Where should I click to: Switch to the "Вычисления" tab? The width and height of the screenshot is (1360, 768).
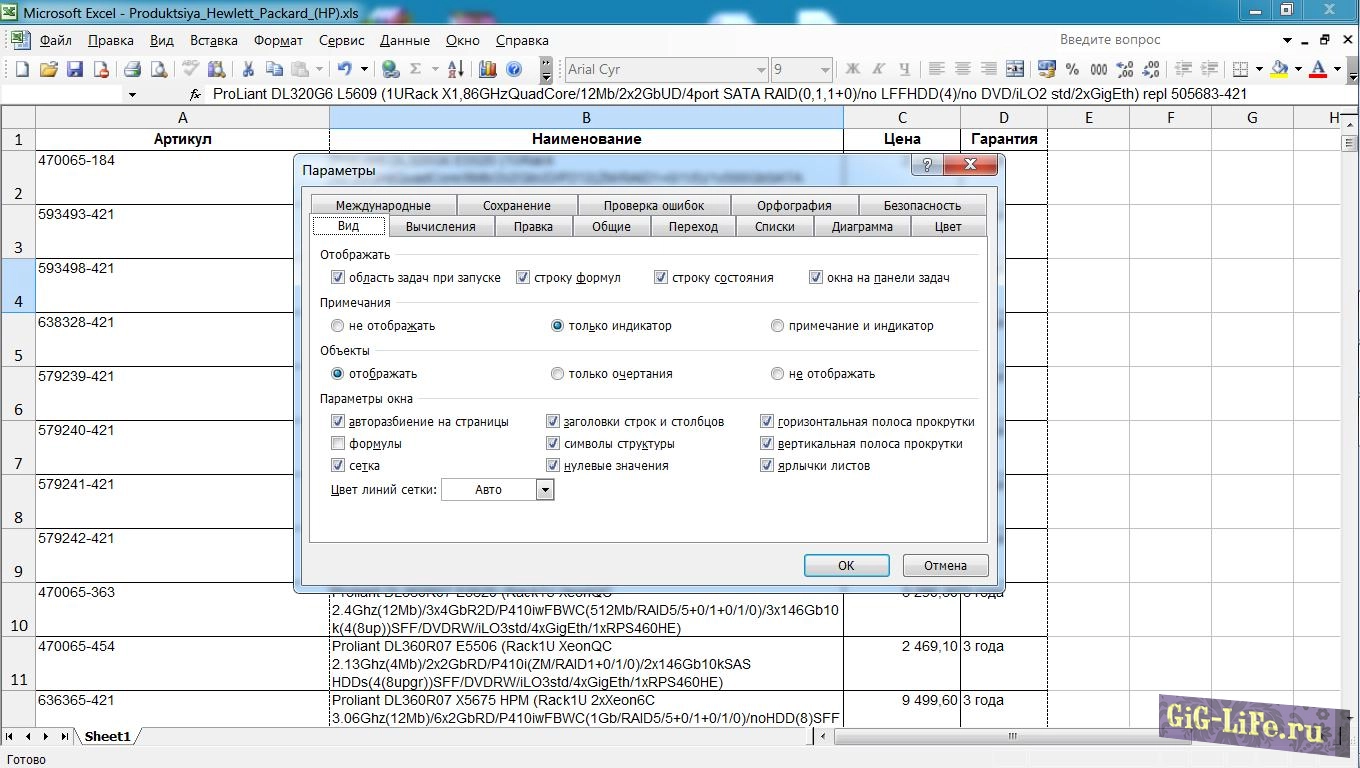pyautogui.click(x=440, y=227)
